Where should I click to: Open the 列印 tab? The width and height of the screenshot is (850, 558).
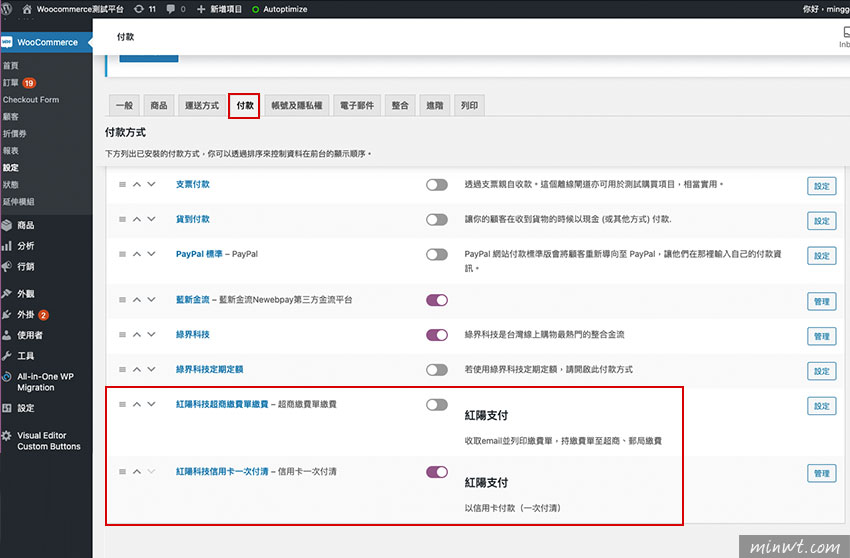click(x=469, y=105)
